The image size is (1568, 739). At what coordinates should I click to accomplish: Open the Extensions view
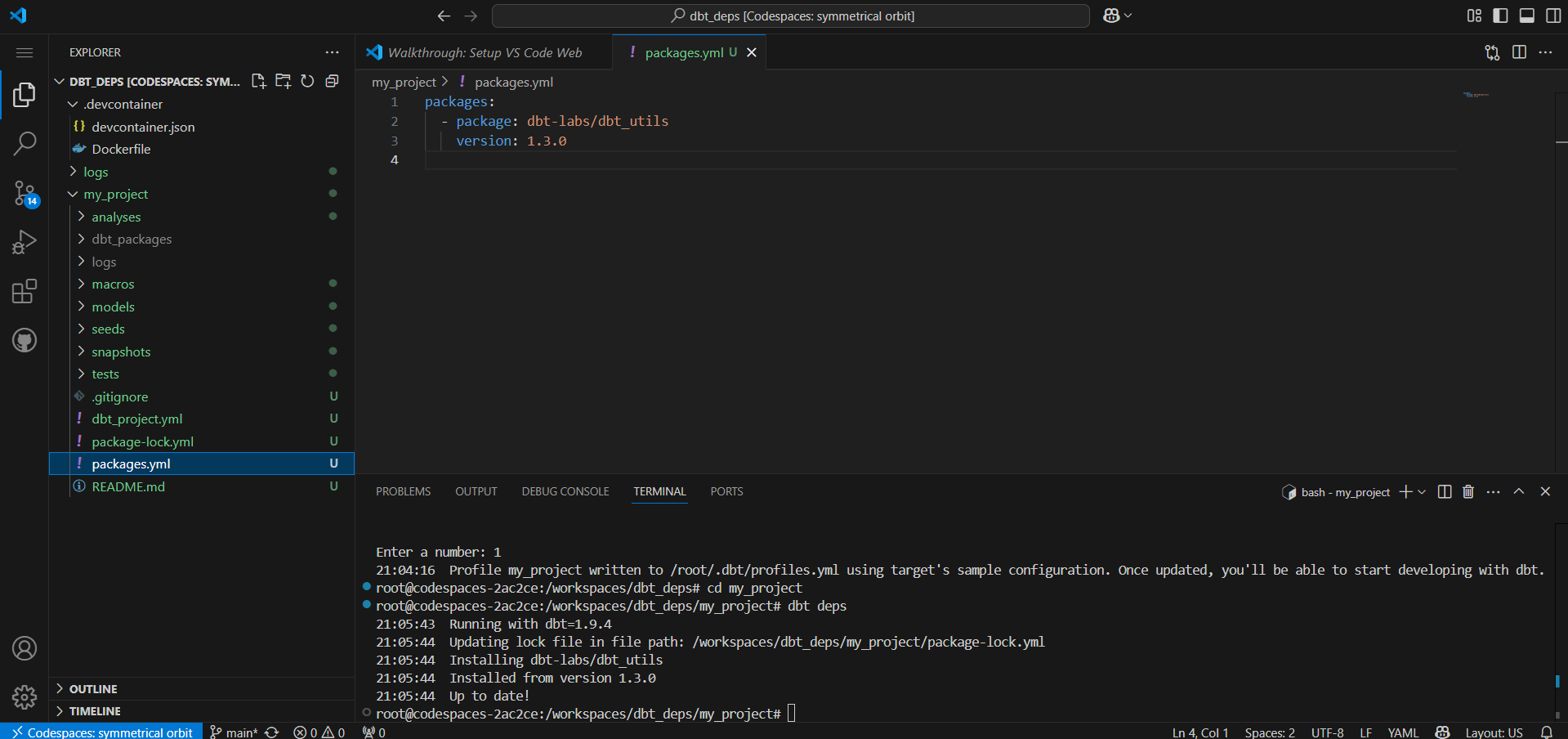(x=25, y=292)
